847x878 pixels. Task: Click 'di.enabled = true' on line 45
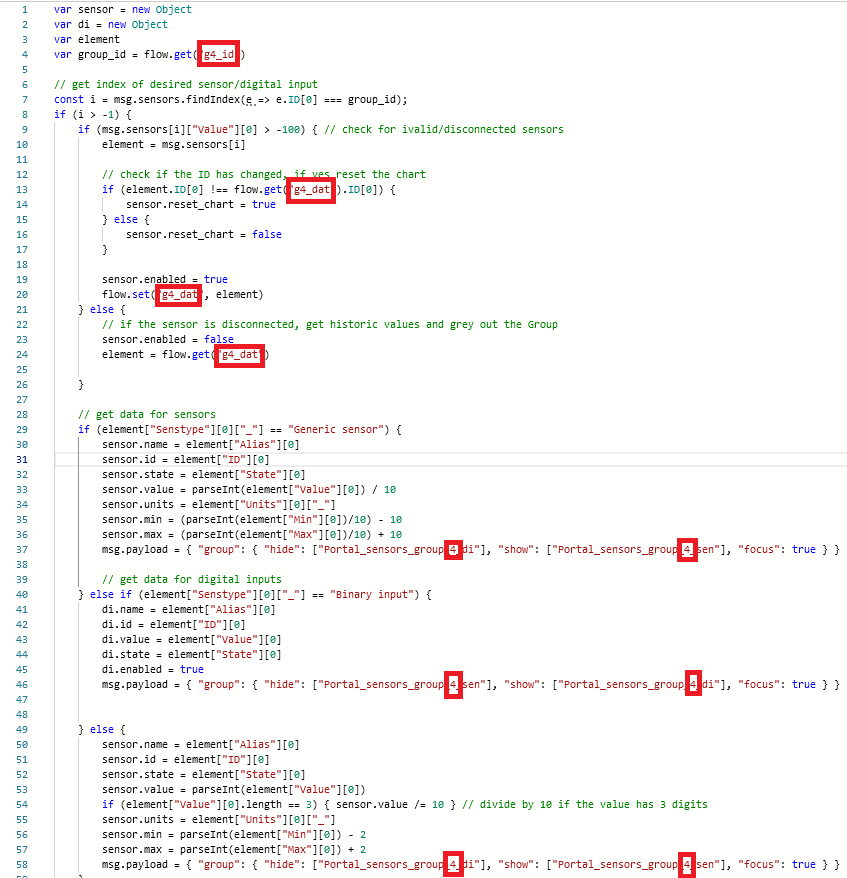click(x=153, y=670)
